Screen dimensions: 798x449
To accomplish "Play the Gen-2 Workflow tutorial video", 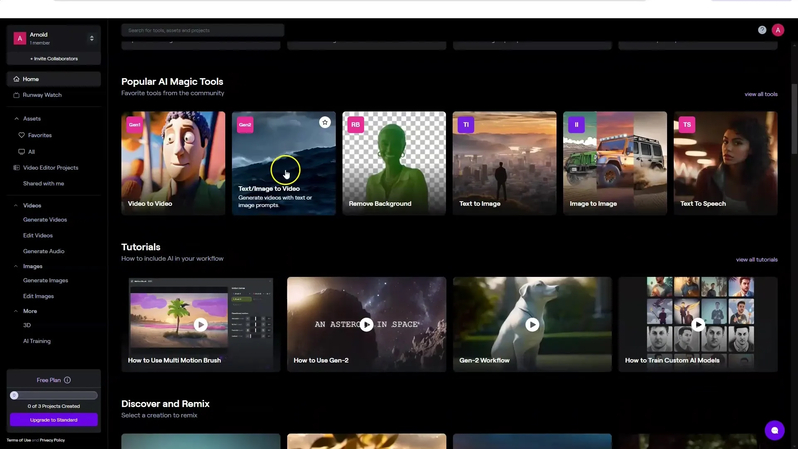I will click(x=532, y=324).
